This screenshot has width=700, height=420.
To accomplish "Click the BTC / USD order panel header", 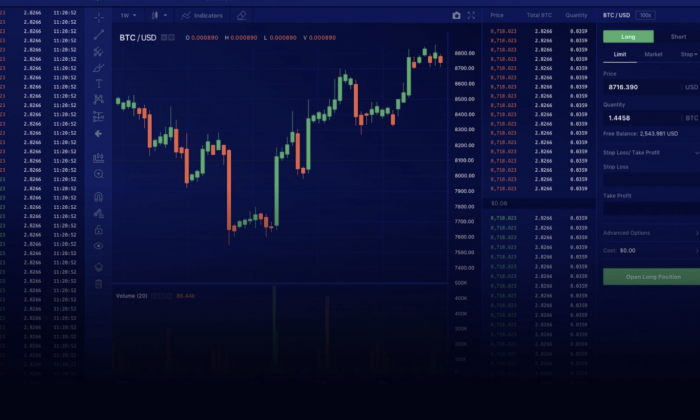I will [x=616, y=15].
